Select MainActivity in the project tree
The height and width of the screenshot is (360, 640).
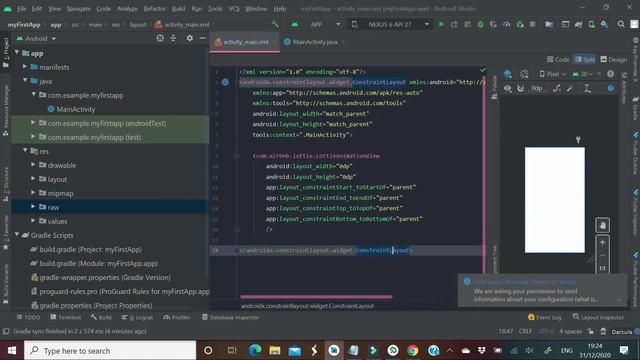click(x=71, y=109)
